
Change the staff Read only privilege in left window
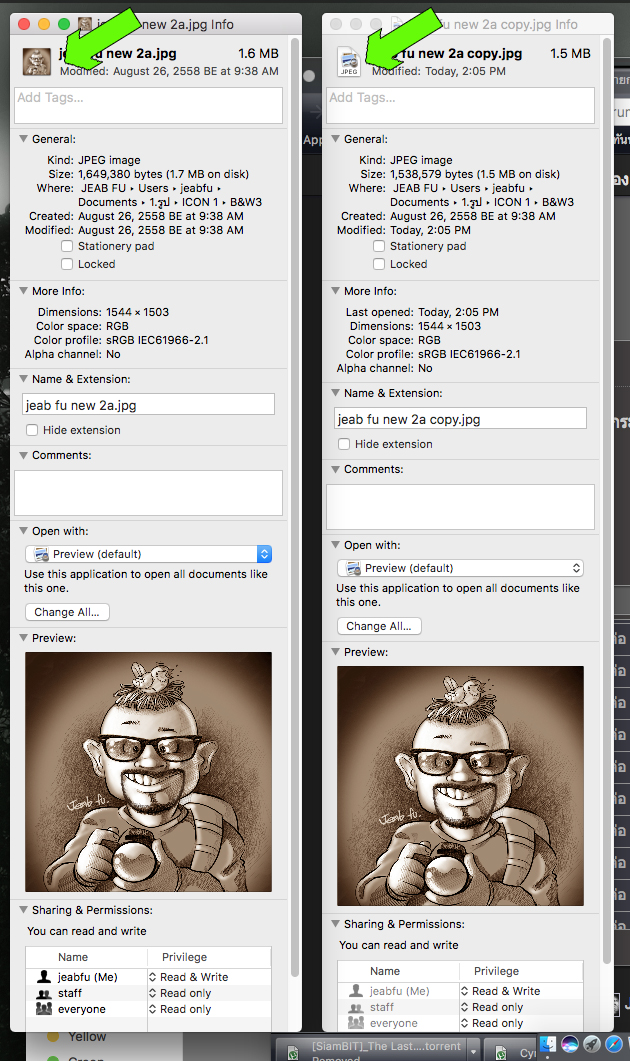click(x=181, y=993)
